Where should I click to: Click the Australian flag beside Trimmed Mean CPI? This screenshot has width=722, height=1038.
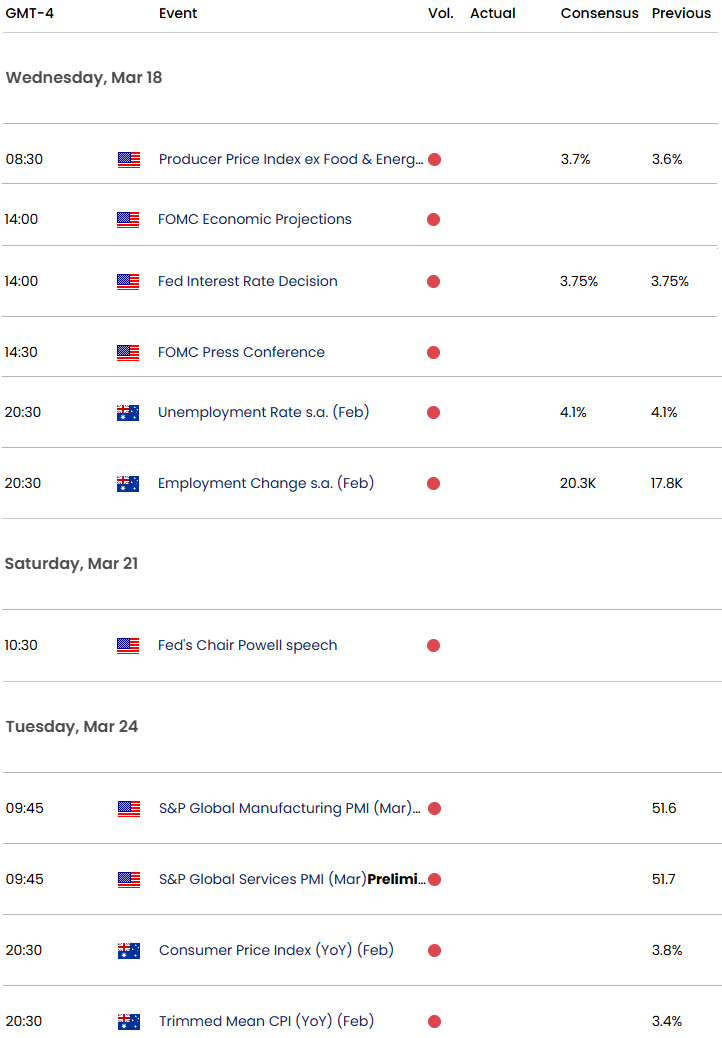[x=129, y=1021]
